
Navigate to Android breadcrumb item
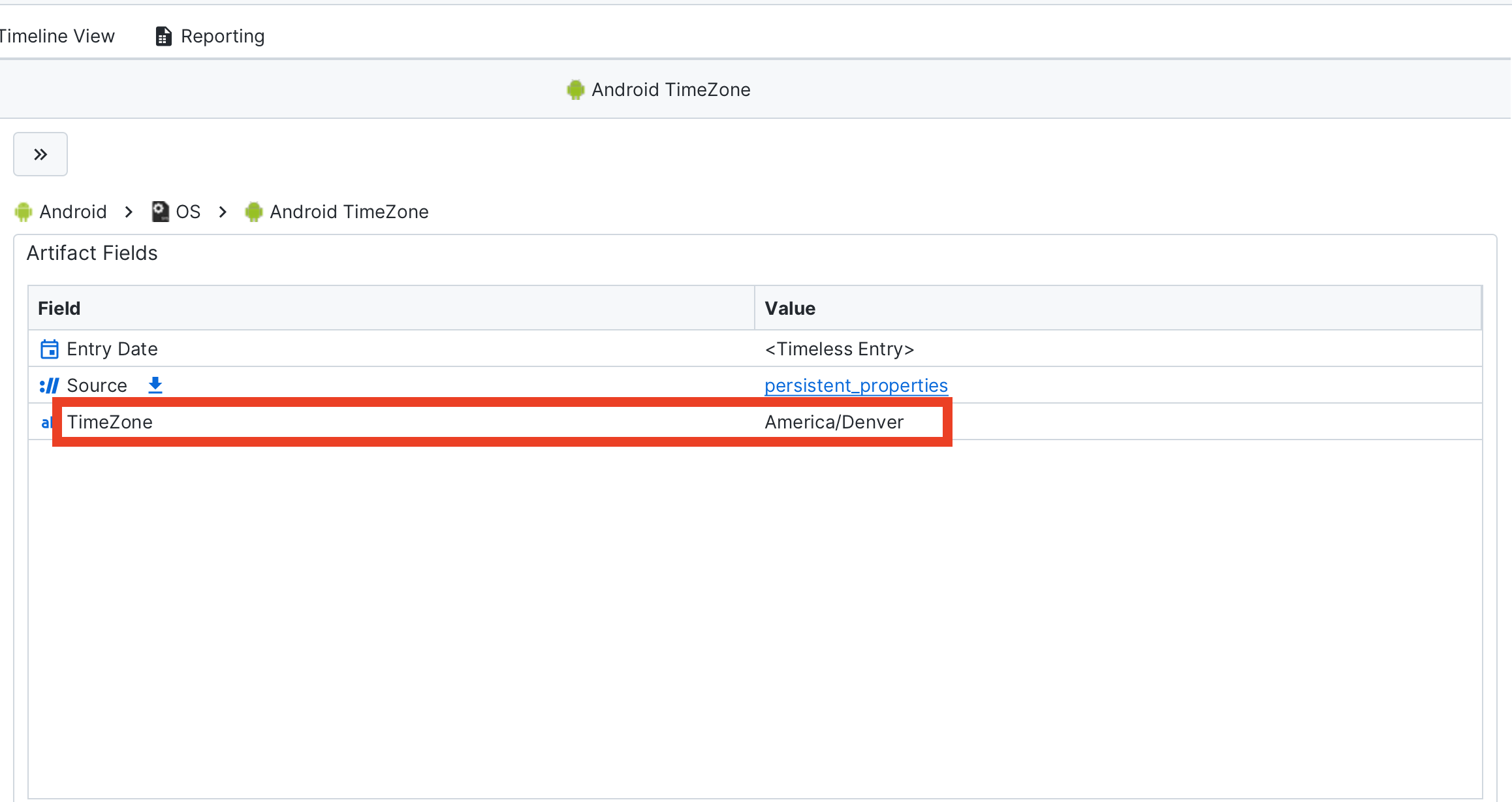coord(73,212)
